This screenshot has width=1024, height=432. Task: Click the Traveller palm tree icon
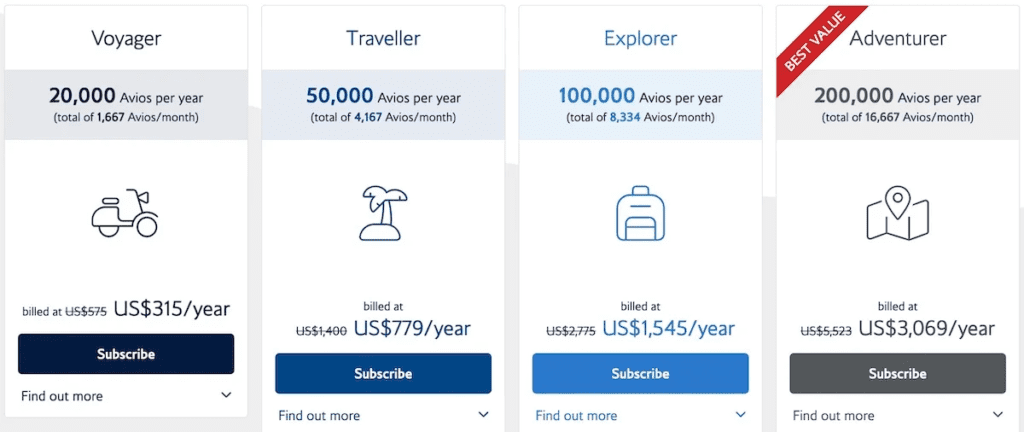click(x=383, y=213)
